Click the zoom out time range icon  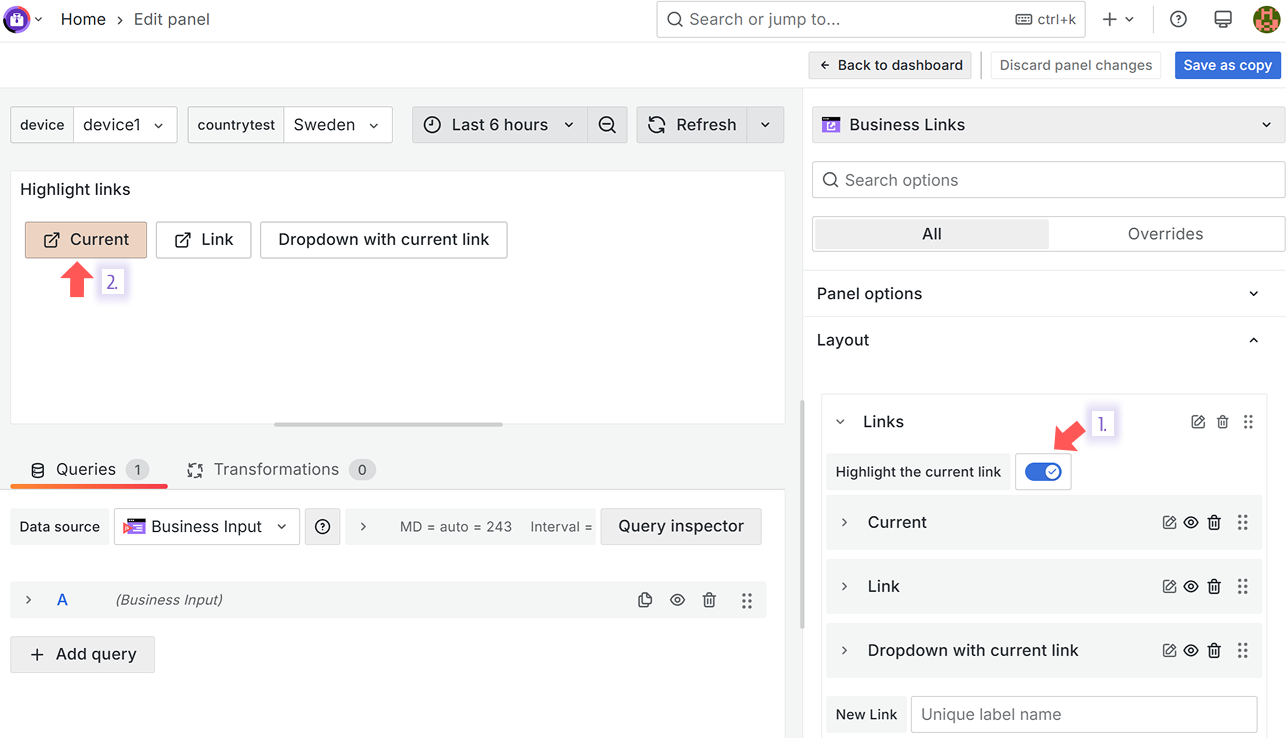pyautogui.click(x=607, y=125)
